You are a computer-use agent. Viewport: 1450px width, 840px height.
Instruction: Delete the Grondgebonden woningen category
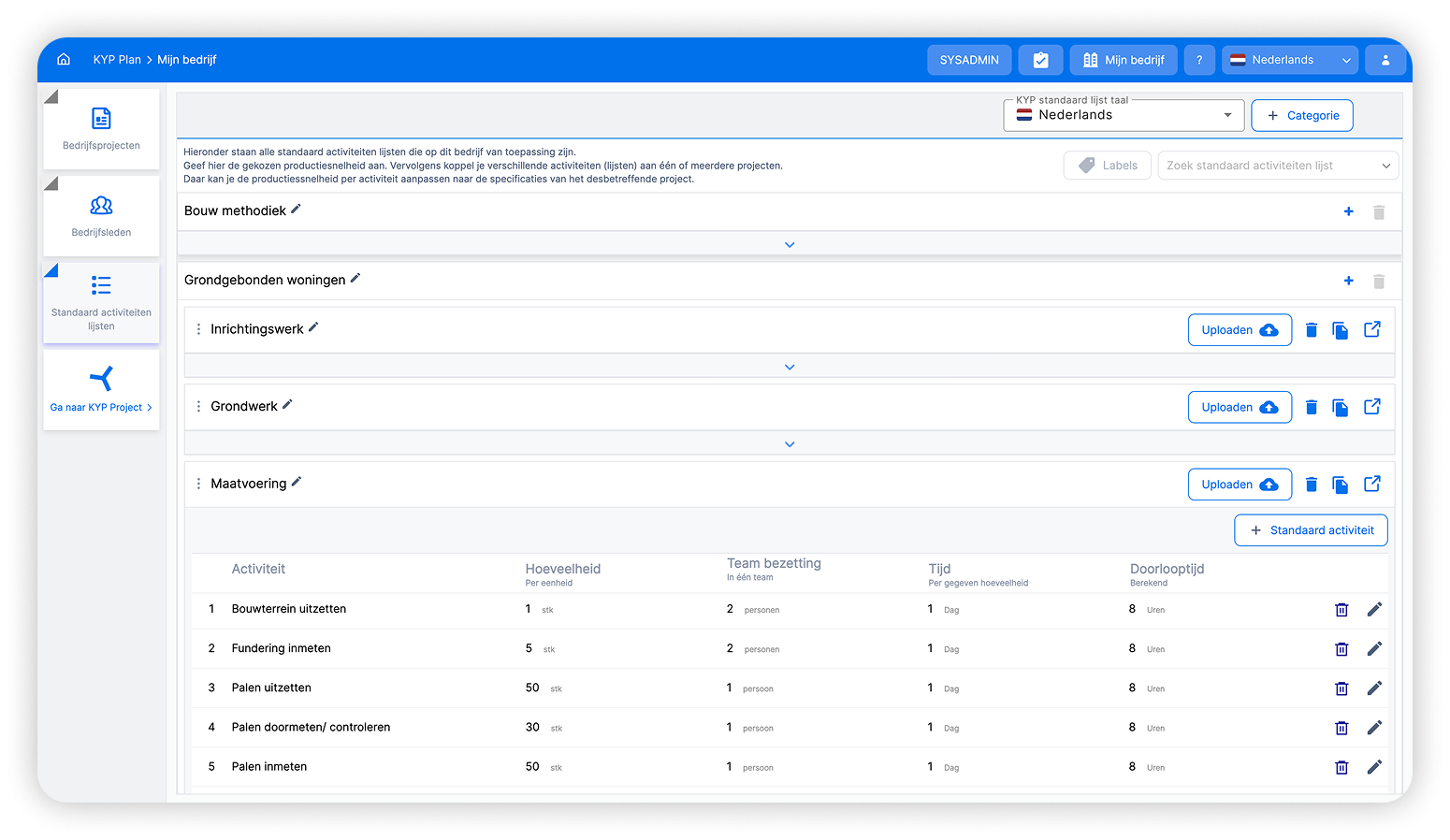click(1379, 282)
